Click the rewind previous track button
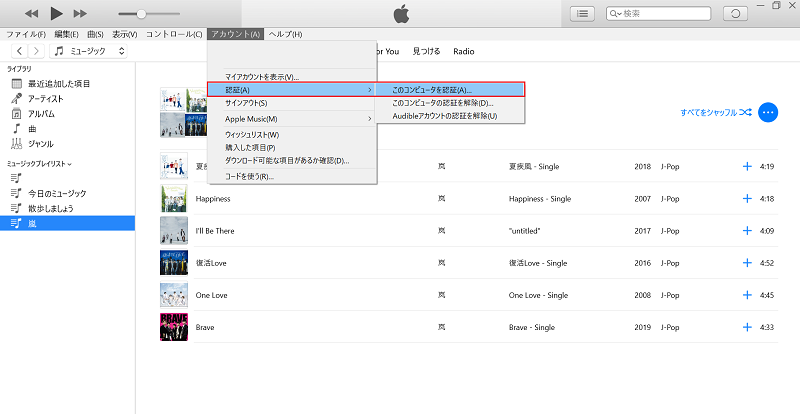Screen dimensions: 800x414 32,14
